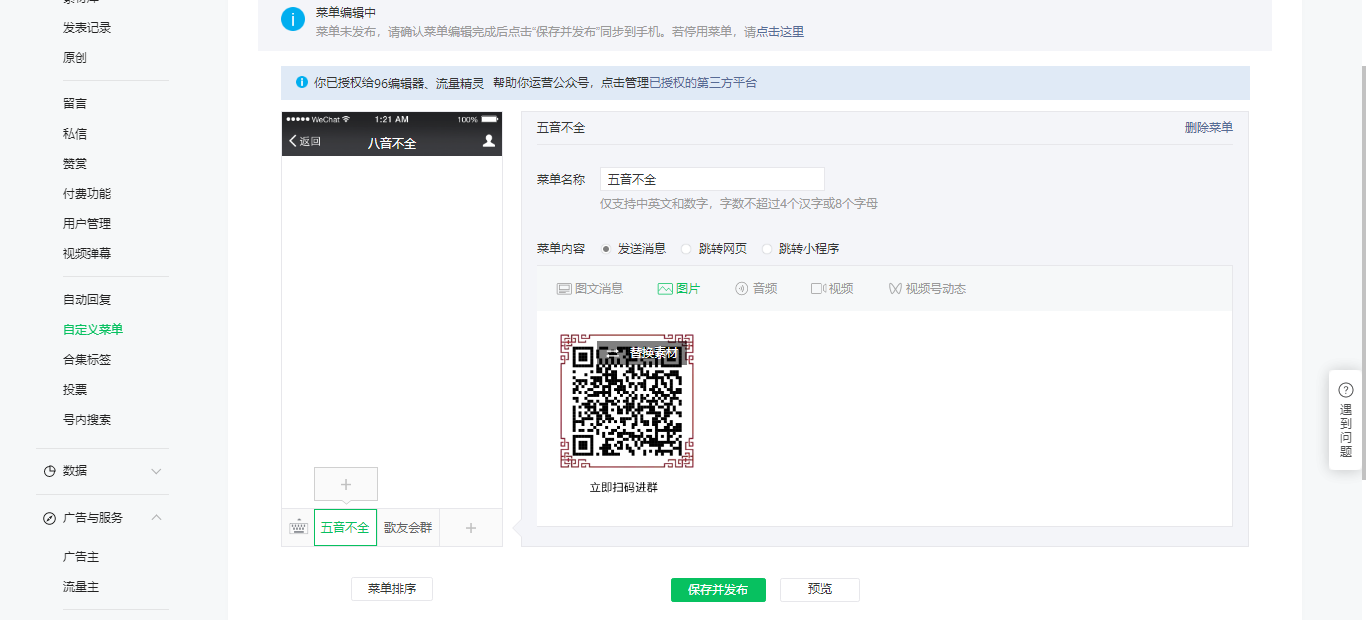
Task: Open 合集标签 in sidebar
Action: tap(87, 360)
